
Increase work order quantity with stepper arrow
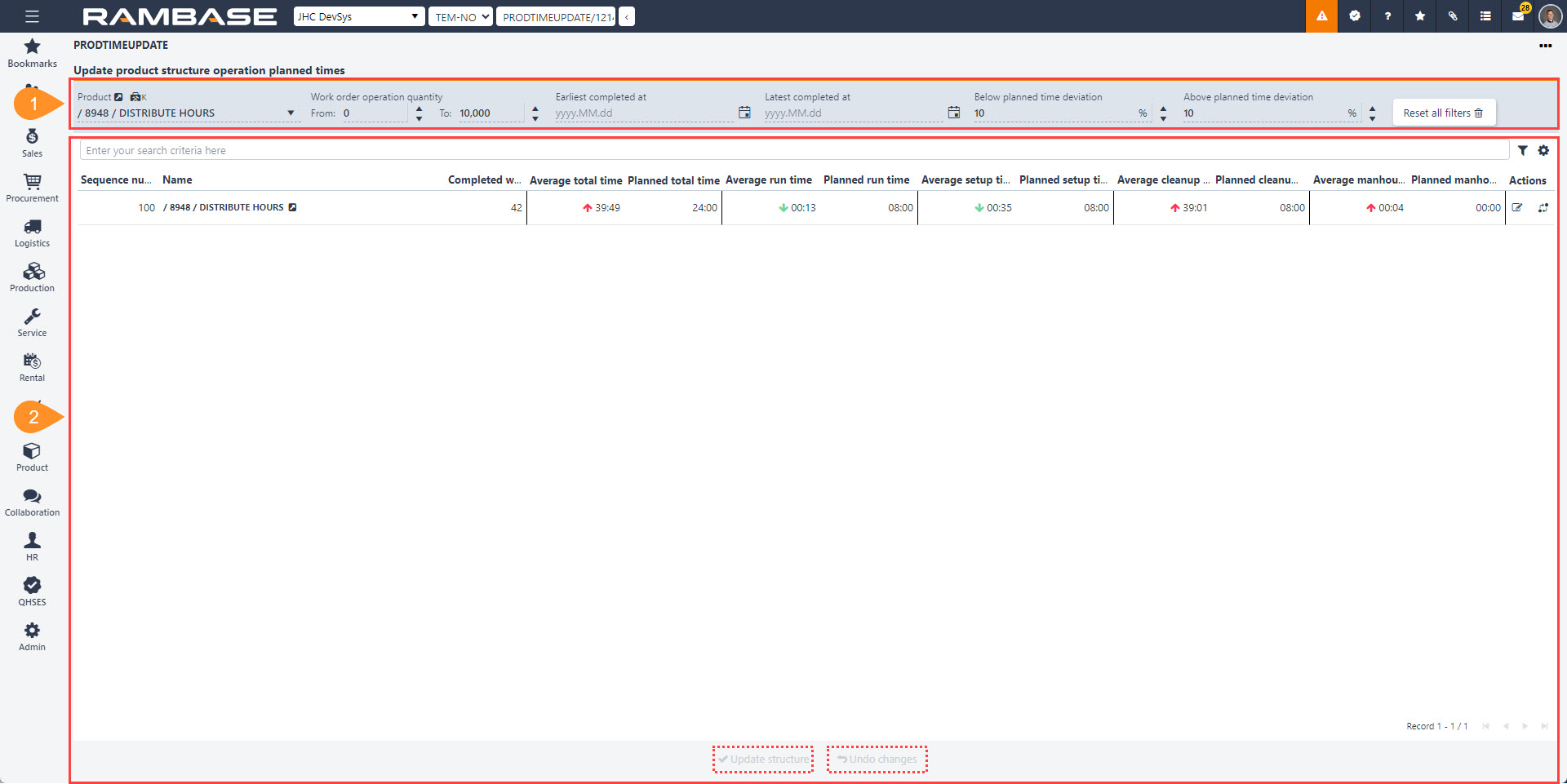point(419,109)
